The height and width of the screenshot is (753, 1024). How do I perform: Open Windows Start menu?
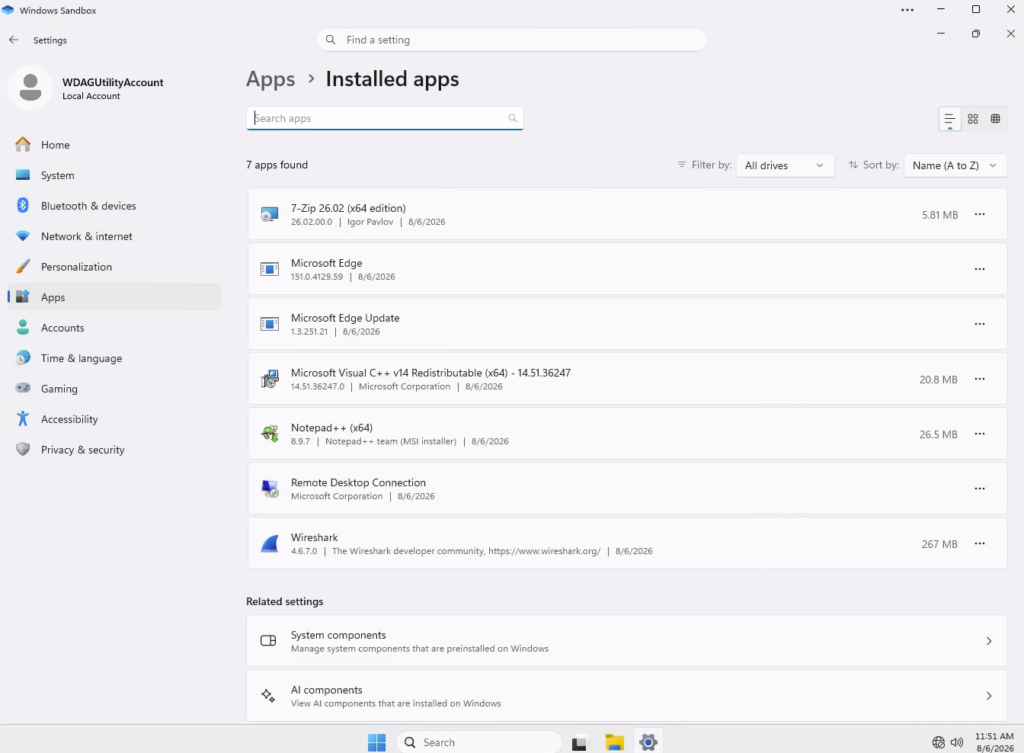point(377,742)
